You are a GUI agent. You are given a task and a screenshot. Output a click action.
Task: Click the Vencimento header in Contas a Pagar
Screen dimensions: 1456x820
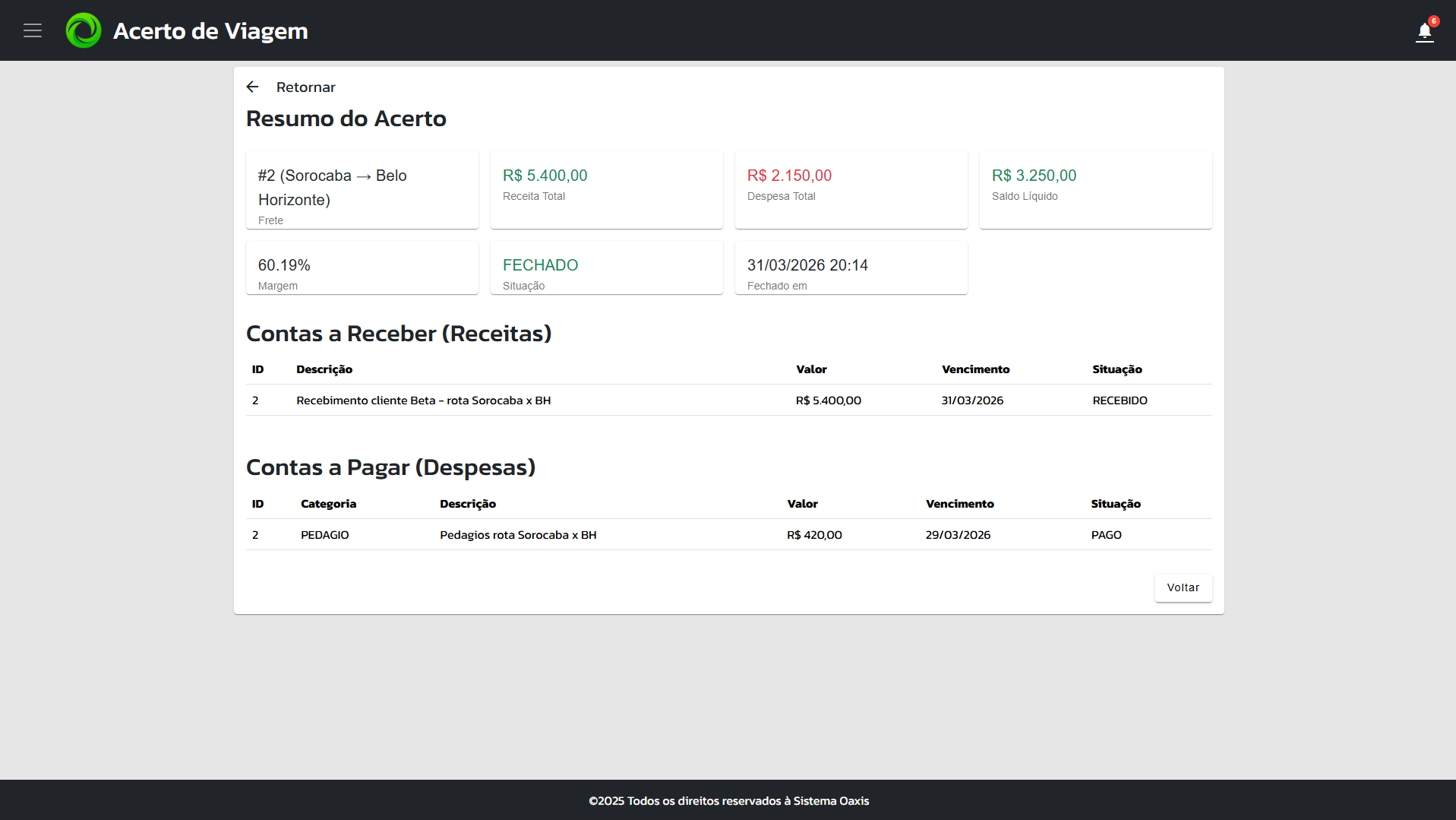(959, 504)
